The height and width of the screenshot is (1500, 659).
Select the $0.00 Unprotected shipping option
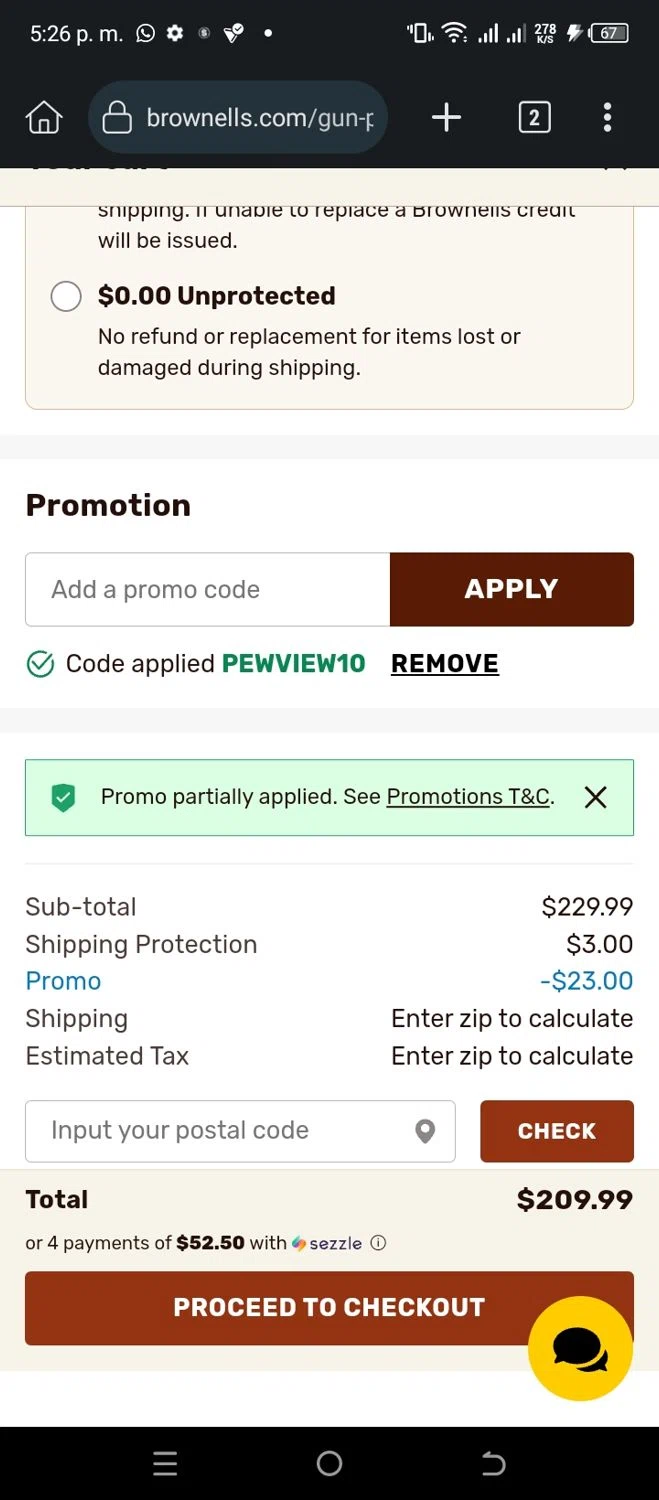point(66,296)
